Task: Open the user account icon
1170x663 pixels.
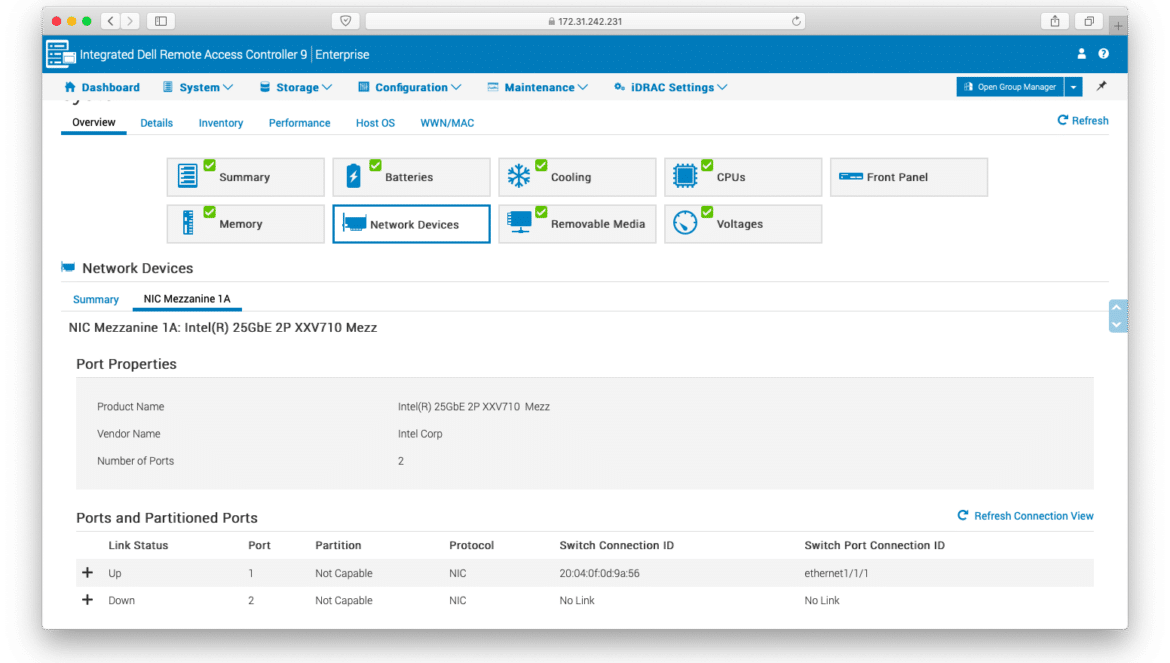Action: click(x=1081, y=54)
